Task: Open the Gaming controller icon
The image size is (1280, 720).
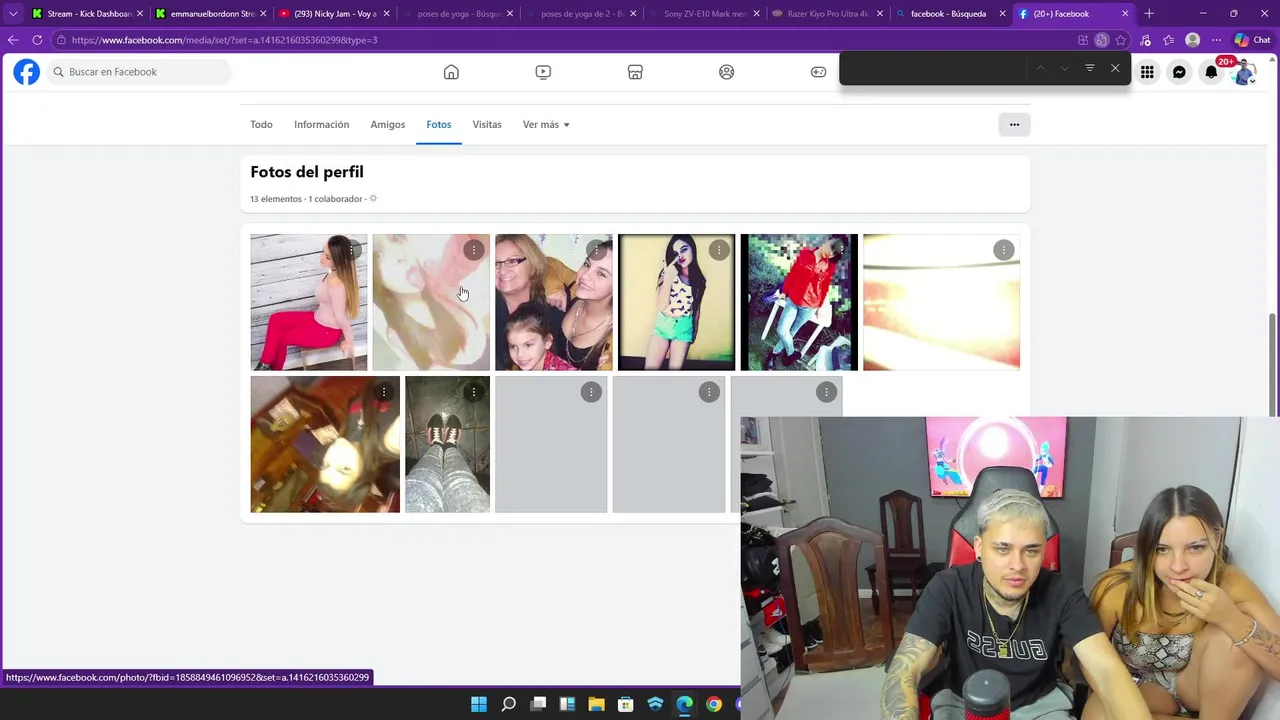Action: point(818,72)
